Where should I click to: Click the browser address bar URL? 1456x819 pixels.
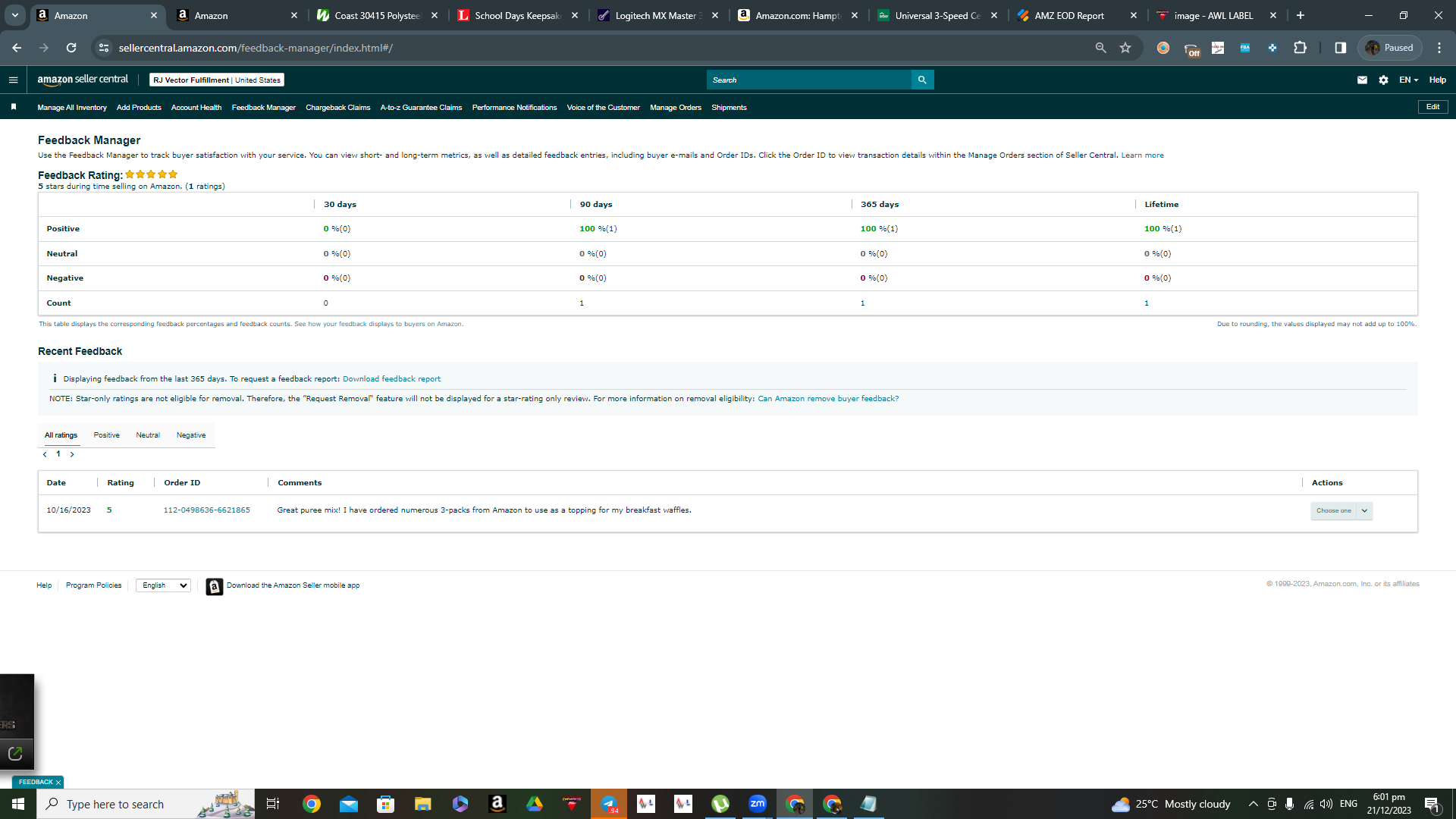coord(256,48)
